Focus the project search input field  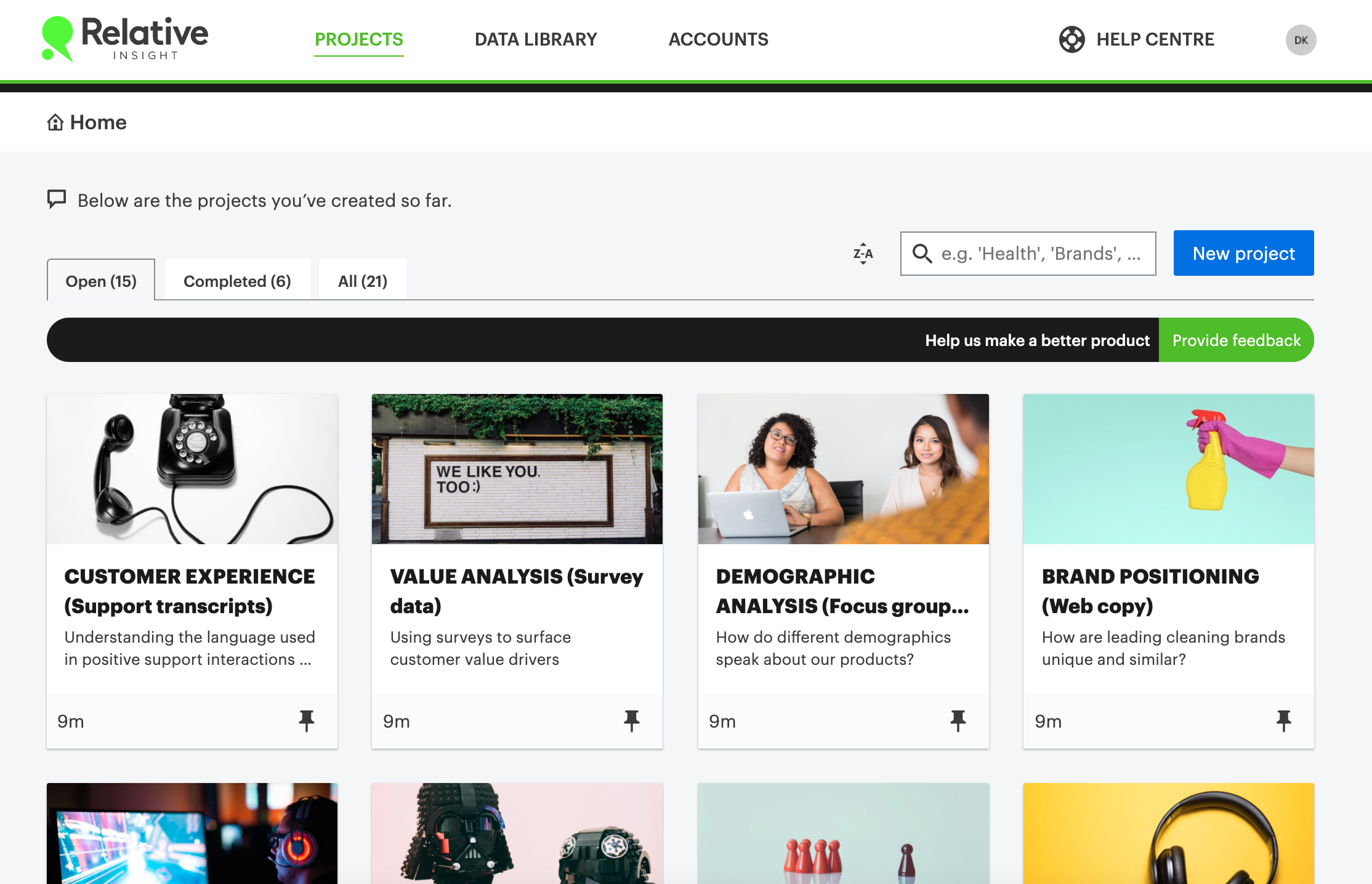[x=1041, y=254]
